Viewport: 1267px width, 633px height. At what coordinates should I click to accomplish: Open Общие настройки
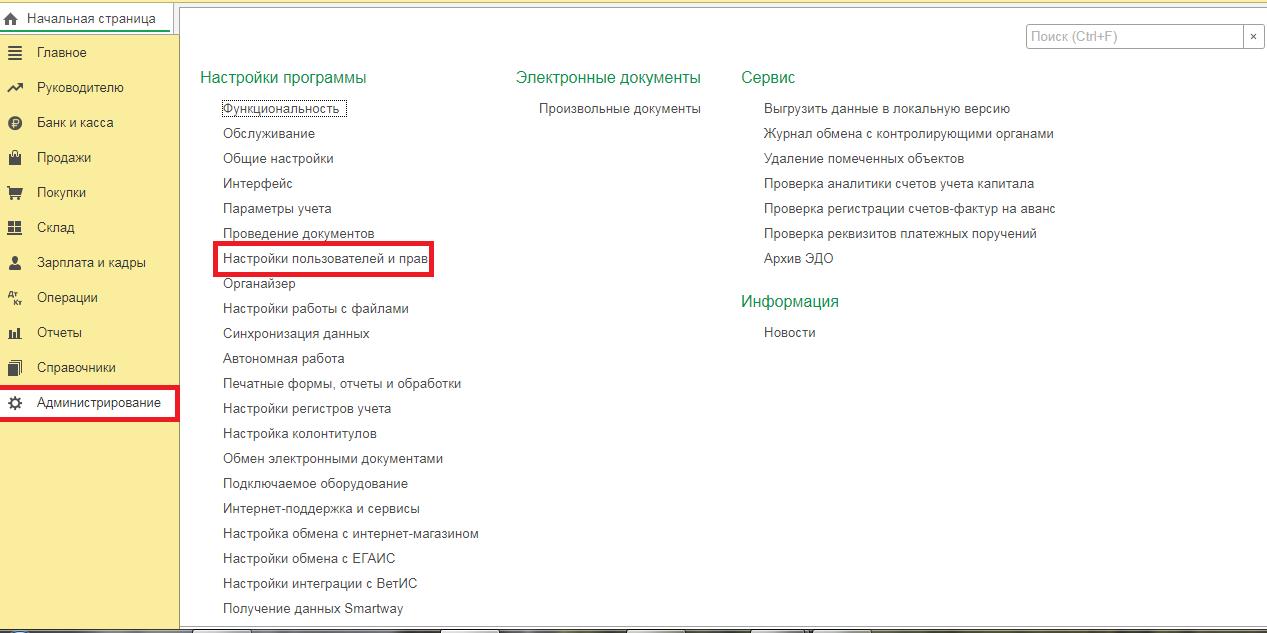point(278,159)
